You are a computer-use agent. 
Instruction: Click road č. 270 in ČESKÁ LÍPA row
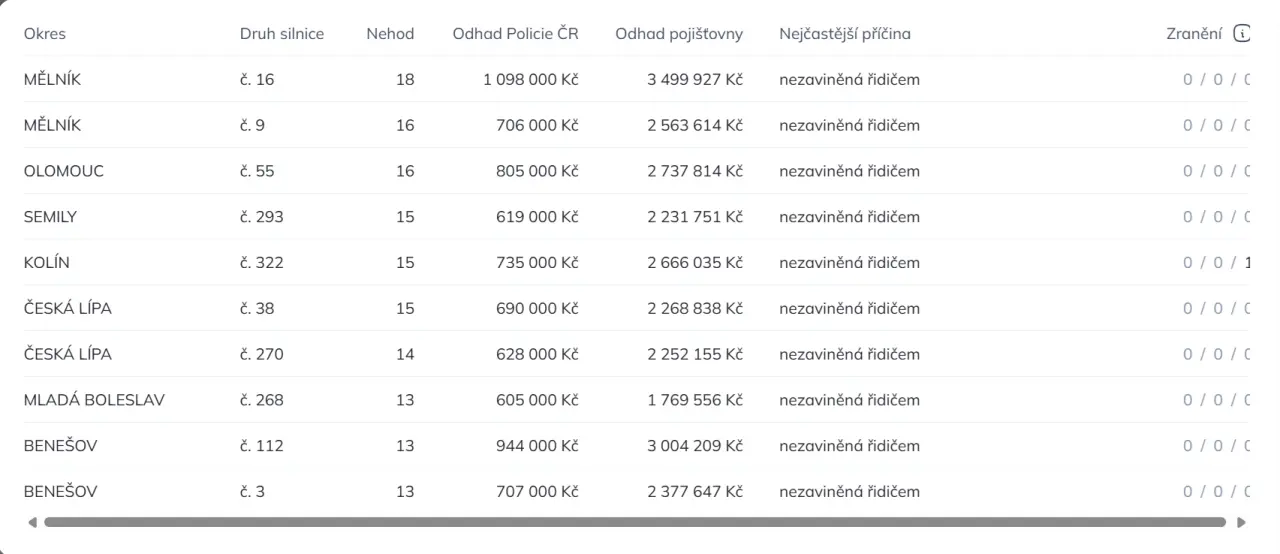[x=262, y=354]
